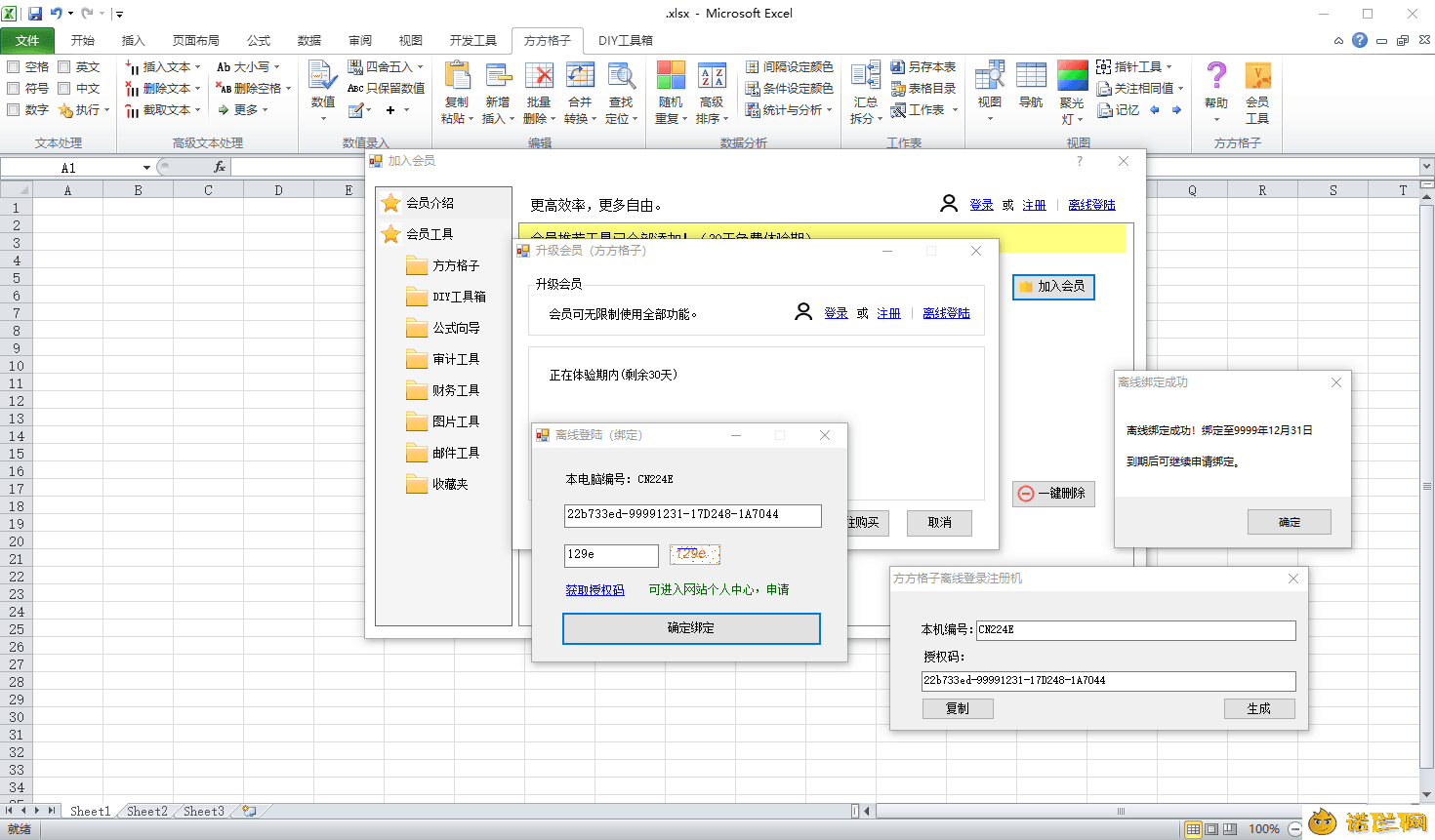The width and height of the screenshot is (1435, 840).
Task: Expand the 删除文本 dropdown
Action: 197,89
